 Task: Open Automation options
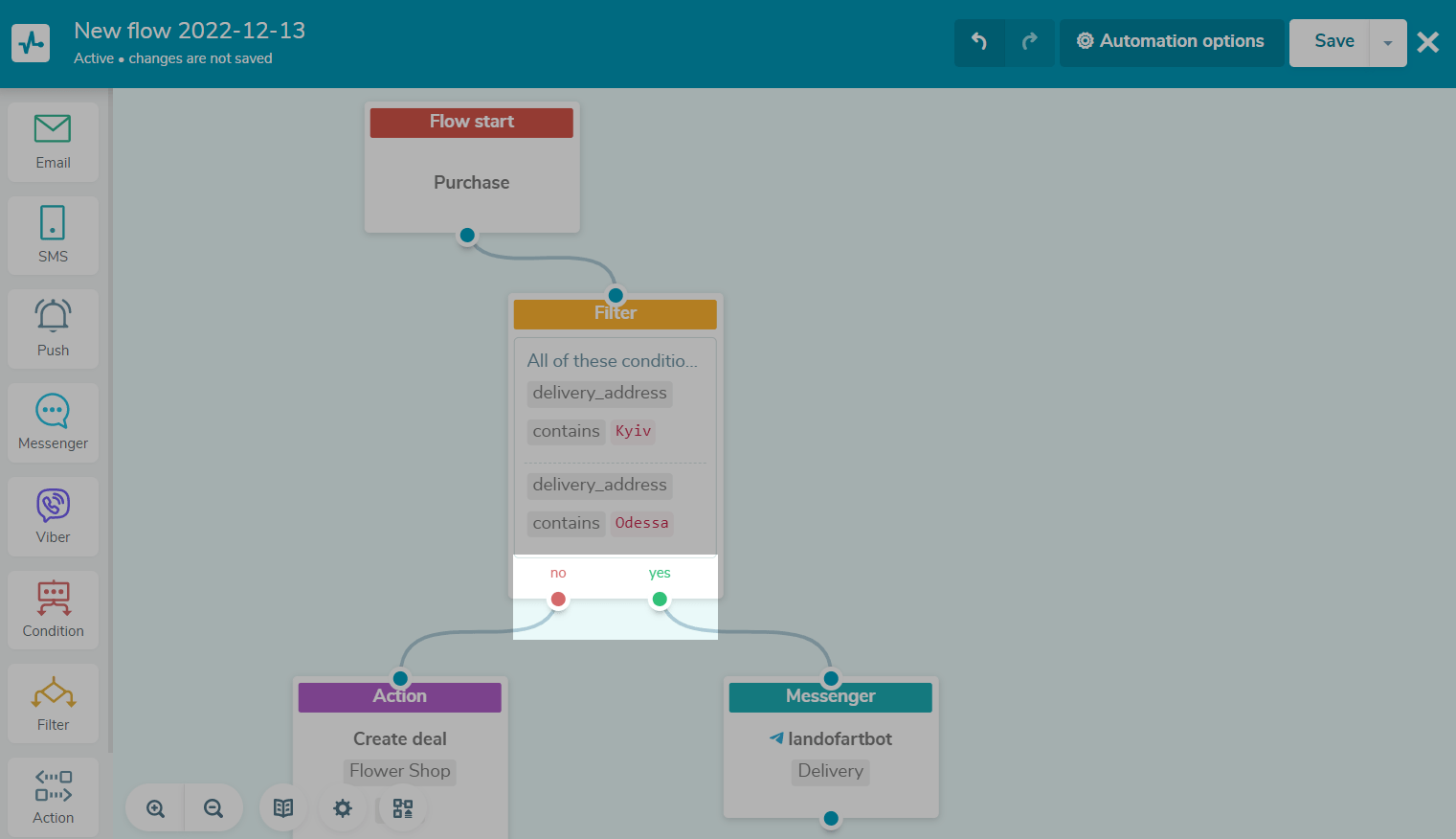click(1171, 42)
